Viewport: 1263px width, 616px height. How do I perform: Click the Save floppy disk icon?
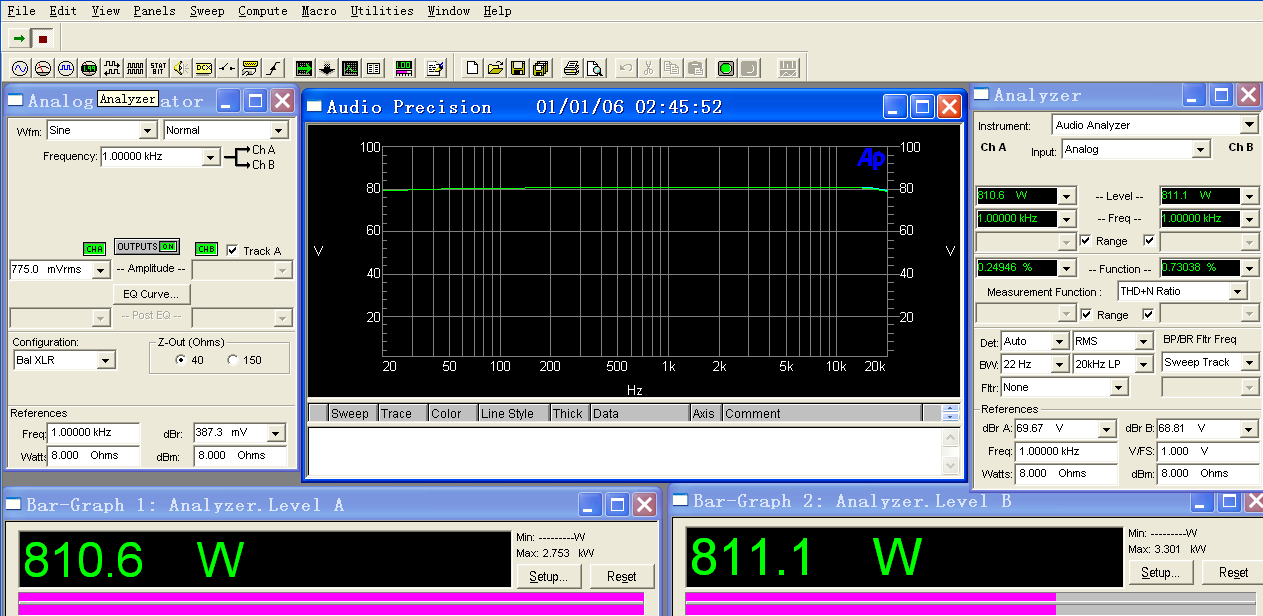518,68
